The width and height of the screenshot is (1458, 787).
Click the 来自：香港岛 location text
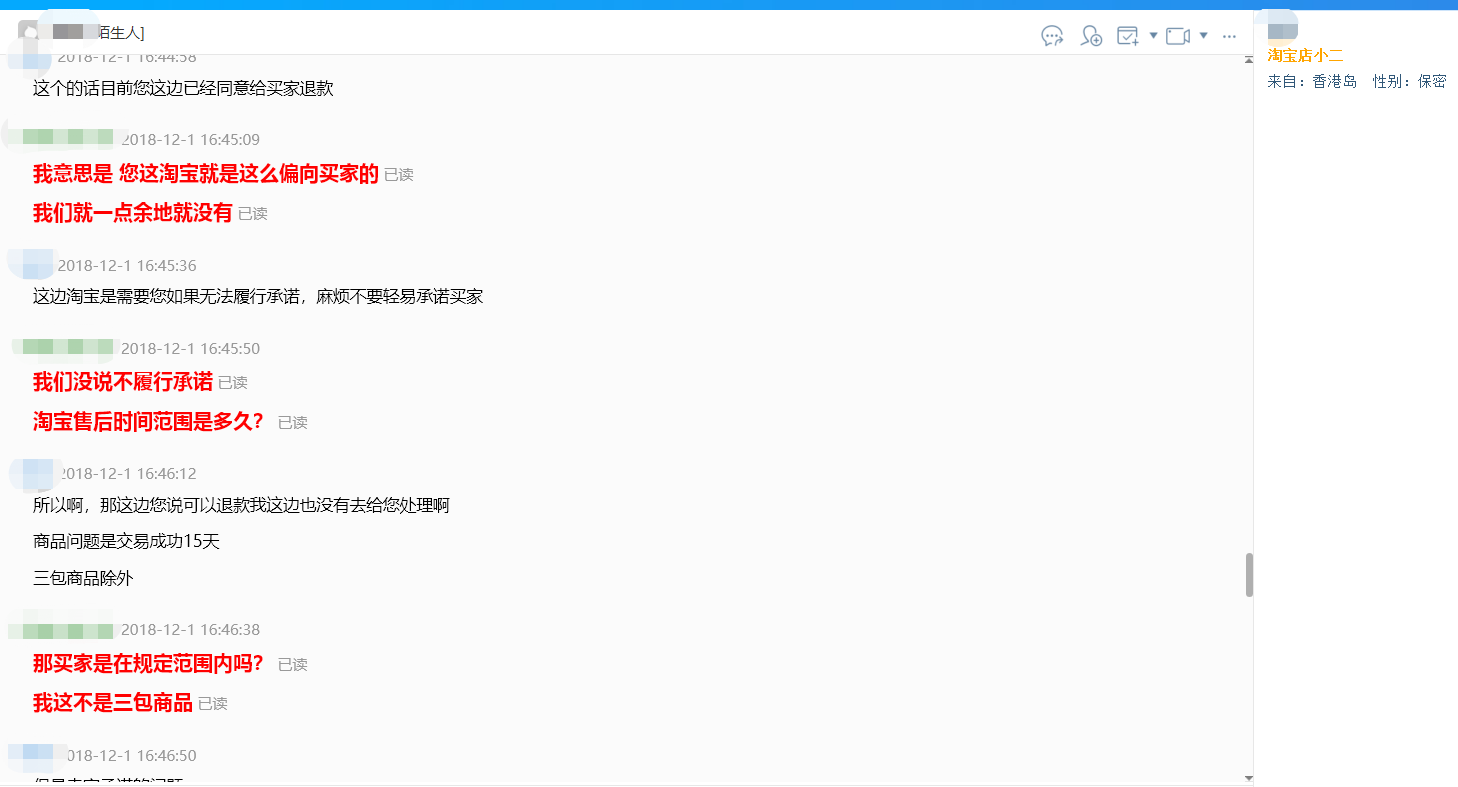tap(1312, 82)
